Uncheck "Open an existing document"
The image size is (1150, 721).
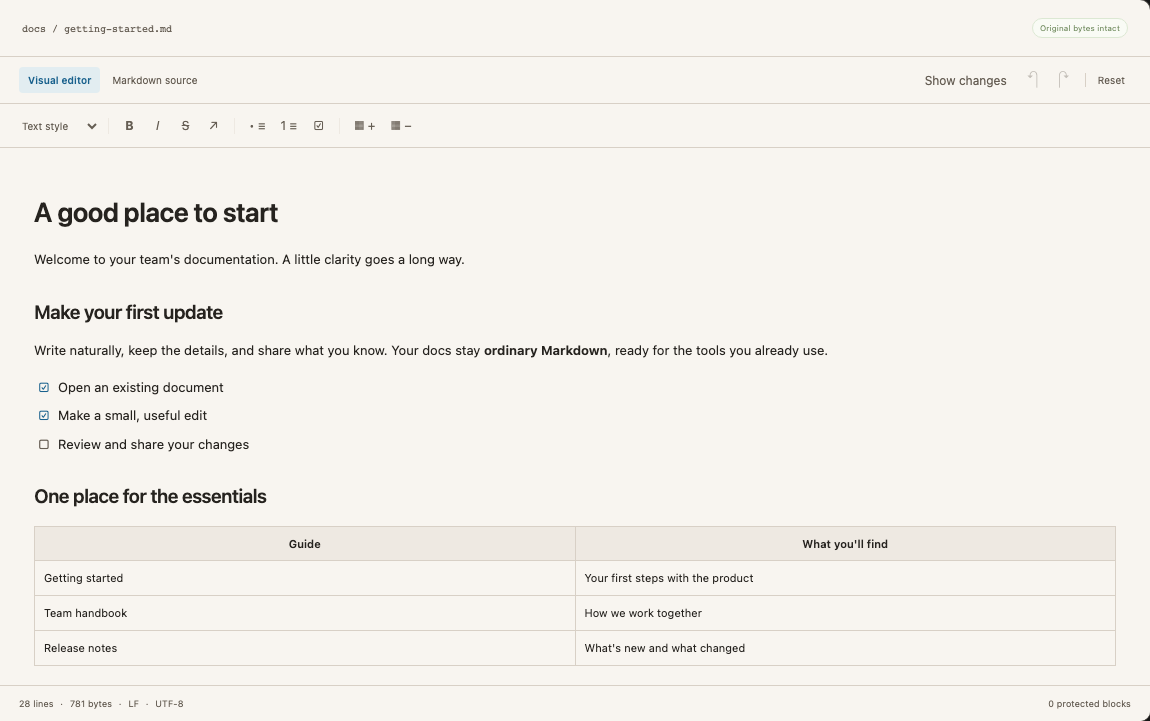tap(44, 387)
